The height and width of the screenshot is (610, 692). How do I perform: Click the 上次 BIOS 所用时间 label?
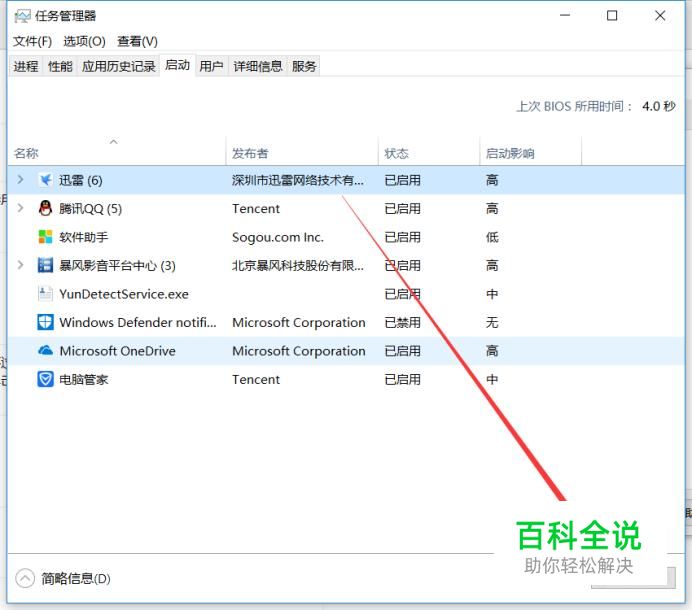point(574,106)
